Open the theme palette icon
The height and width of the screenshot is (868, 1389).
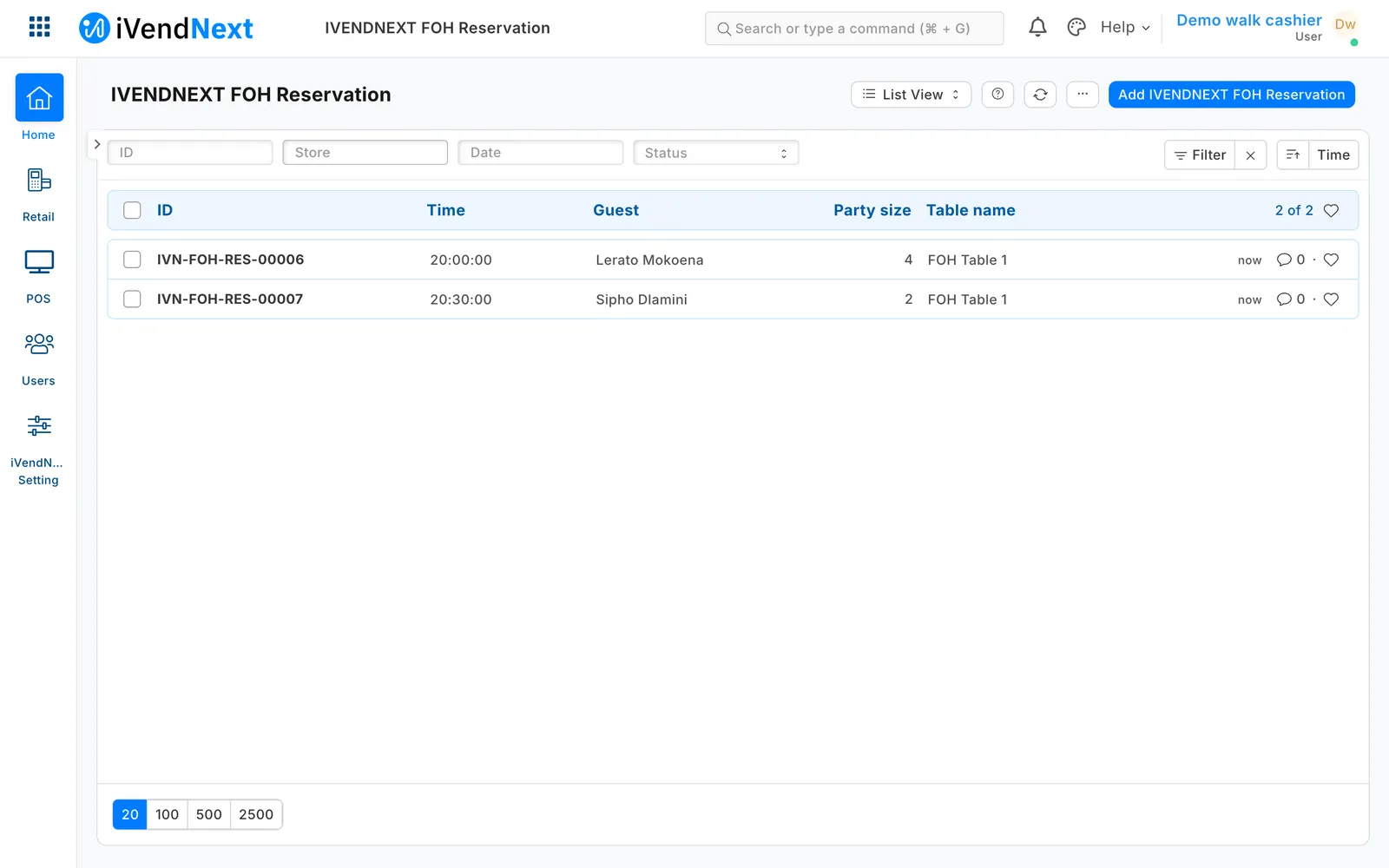click(x=1076, y=27)
